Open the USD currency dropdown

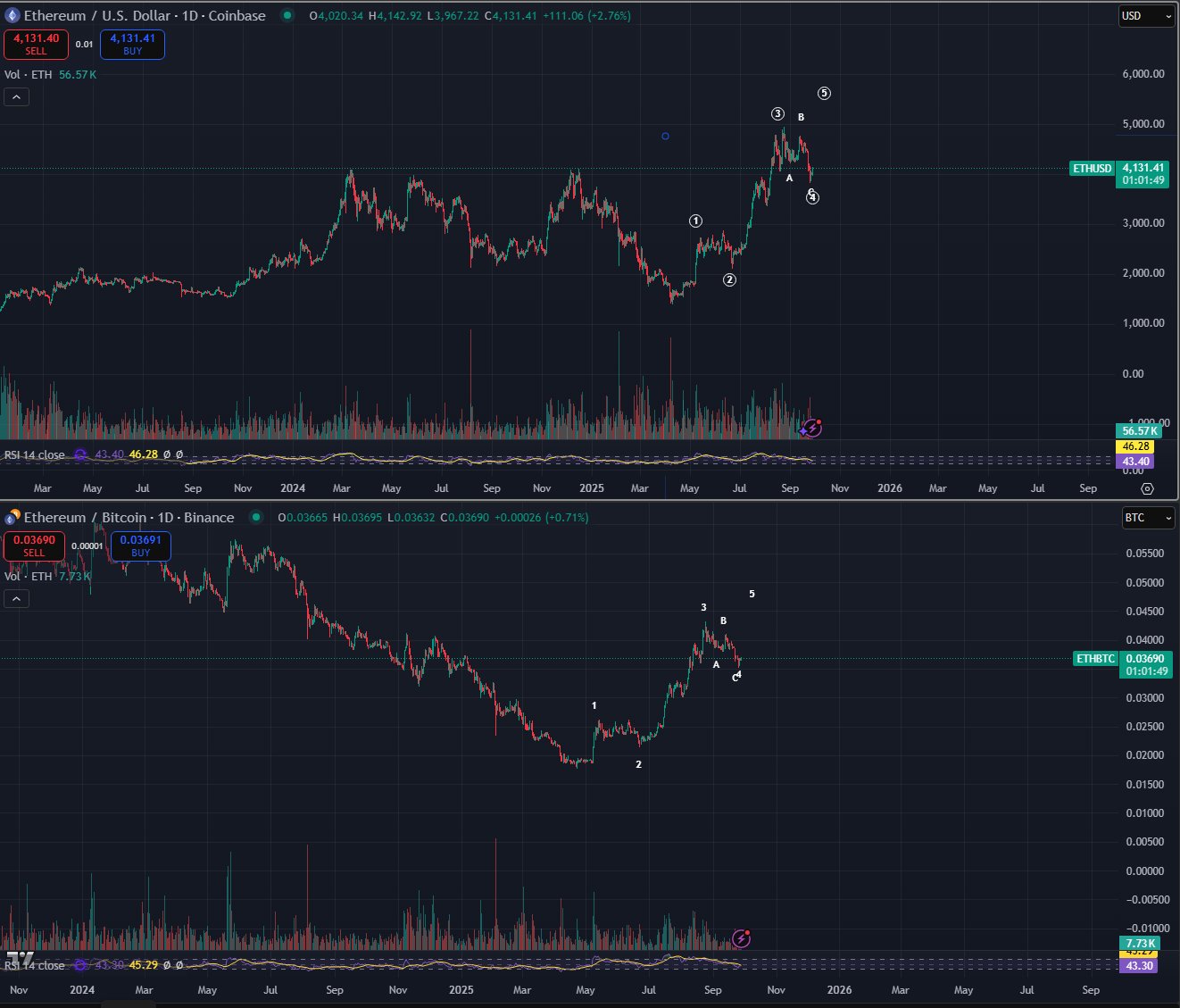coord(1147,16)
